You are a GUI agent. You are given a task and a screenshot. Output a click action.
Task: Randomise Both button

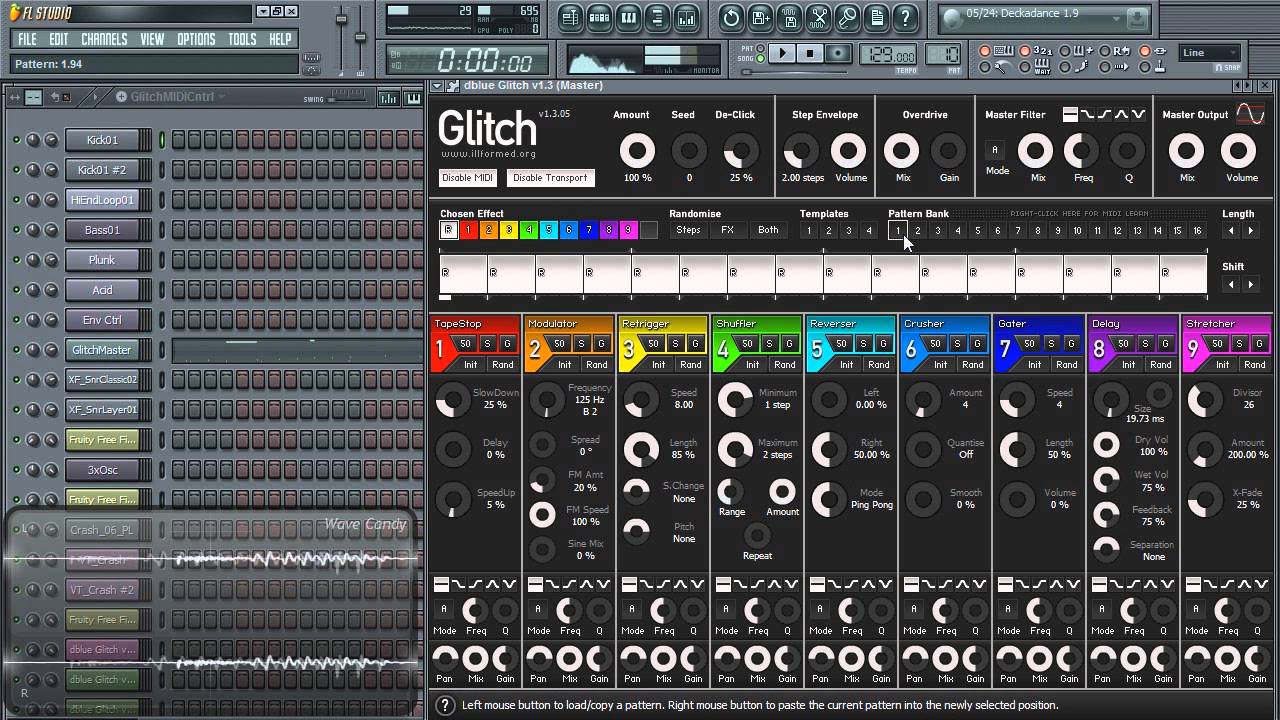point(768,230)
